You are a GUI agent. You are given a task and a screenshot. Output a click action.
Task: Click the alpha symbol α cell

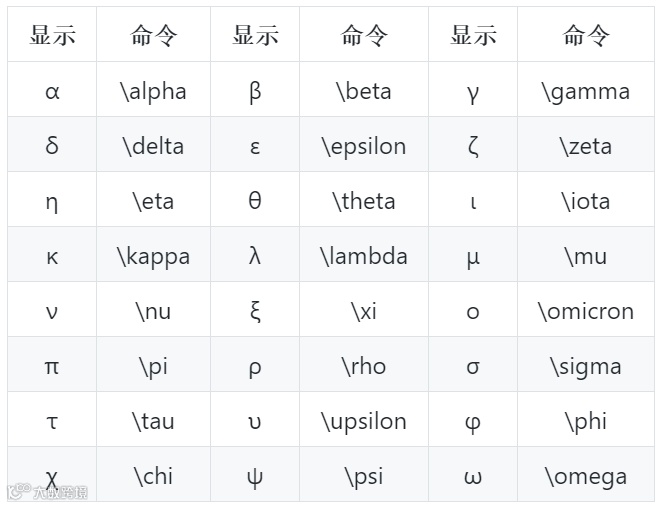[x=52, y=89]
